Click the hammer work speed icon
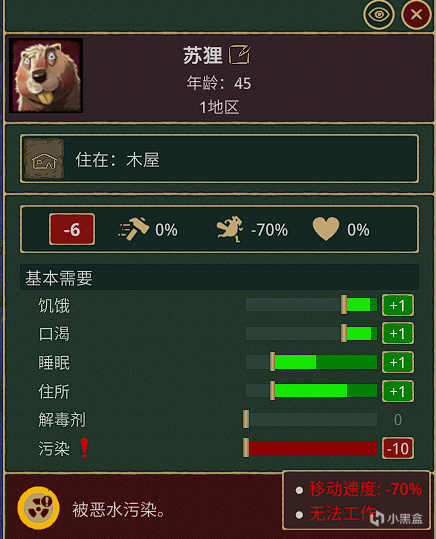The width and height of the screenshot is (436, 539). click(x=133, y=229)
